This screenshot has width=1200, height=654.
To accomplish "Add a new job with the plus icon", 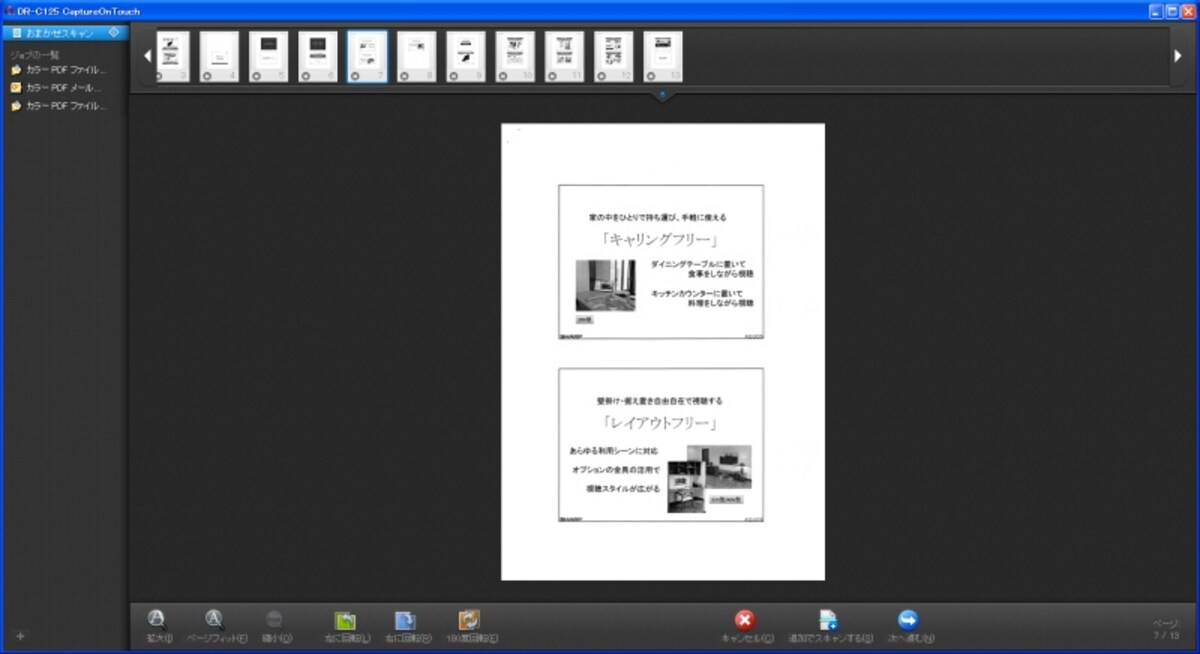I will point(20,636).
